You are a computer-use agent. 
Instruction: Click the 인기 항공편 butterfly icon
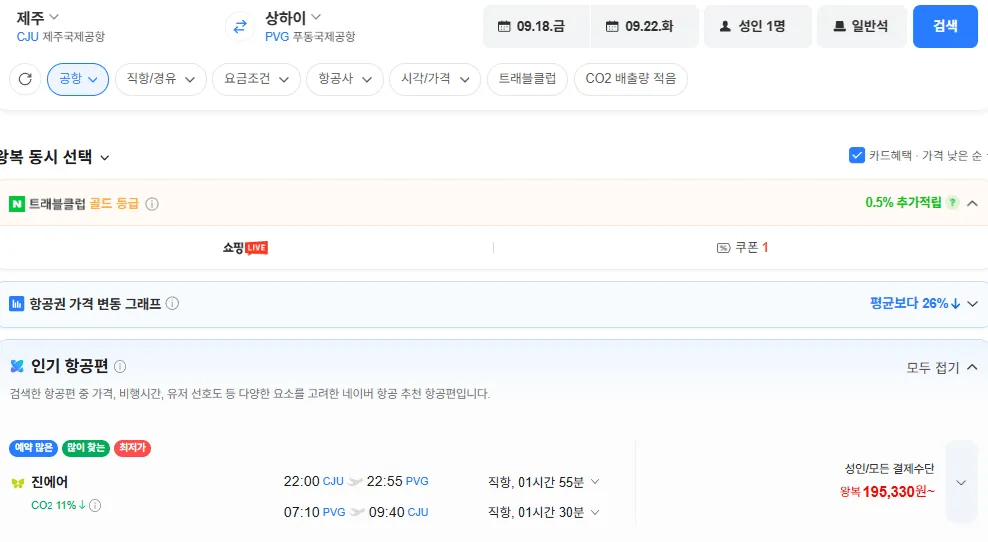pos(17,366)
